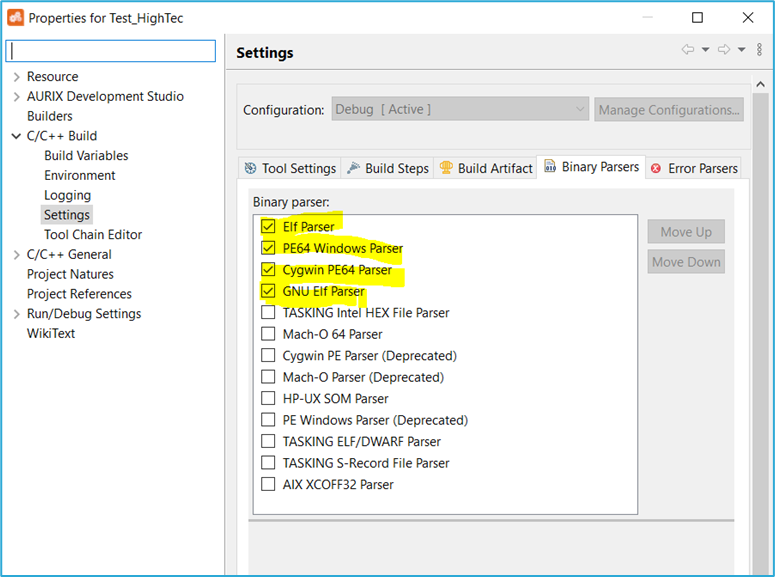Open the Configuration dropdown

coord(460,109)
